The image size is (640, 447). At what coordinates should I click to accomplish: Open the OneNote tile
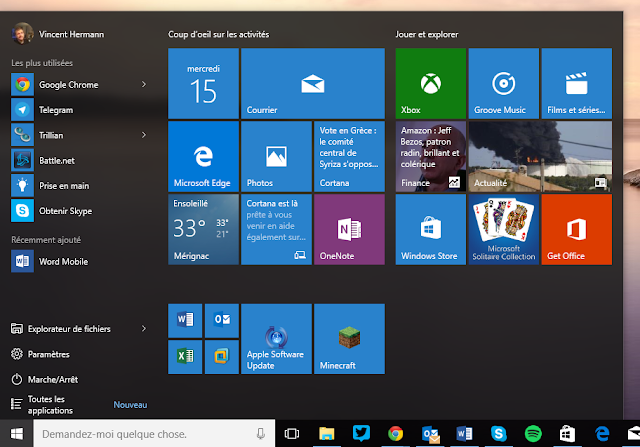(349, 229)
